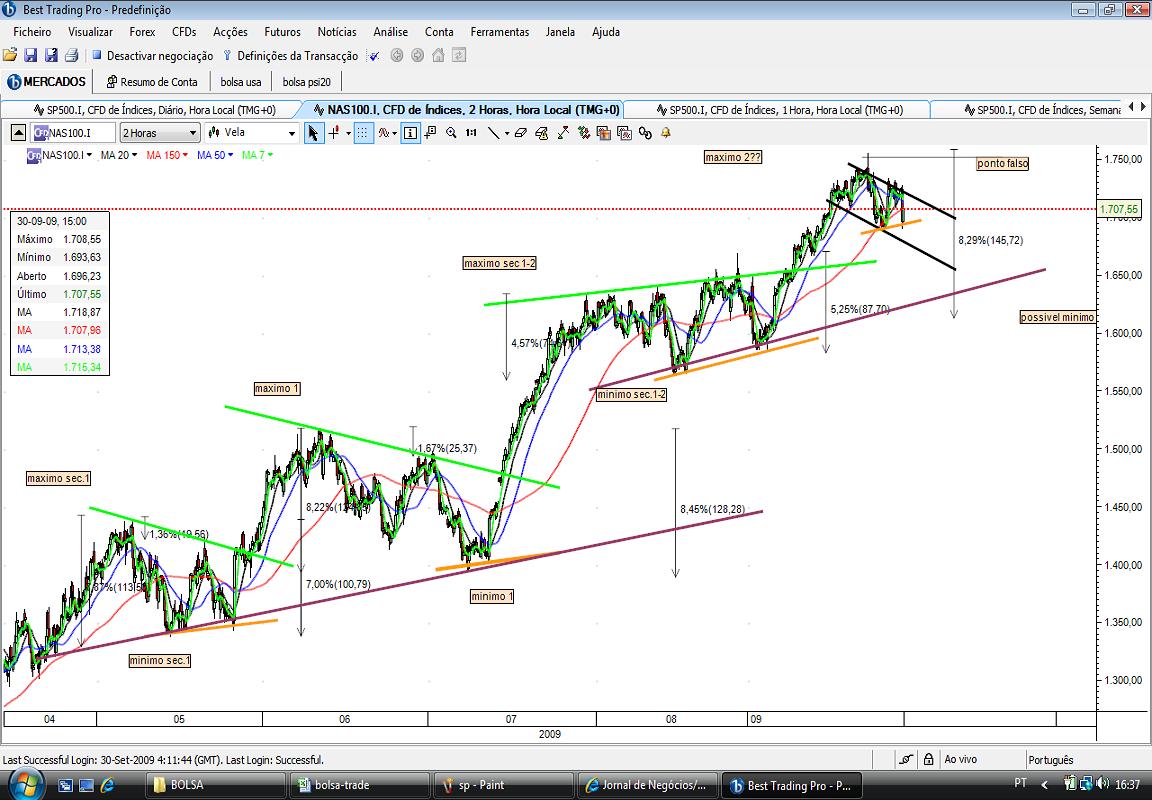Image resolution: width=1152 pixels, height=800 pixels.
Task: Click the alert bell icon
Action: 666,133
